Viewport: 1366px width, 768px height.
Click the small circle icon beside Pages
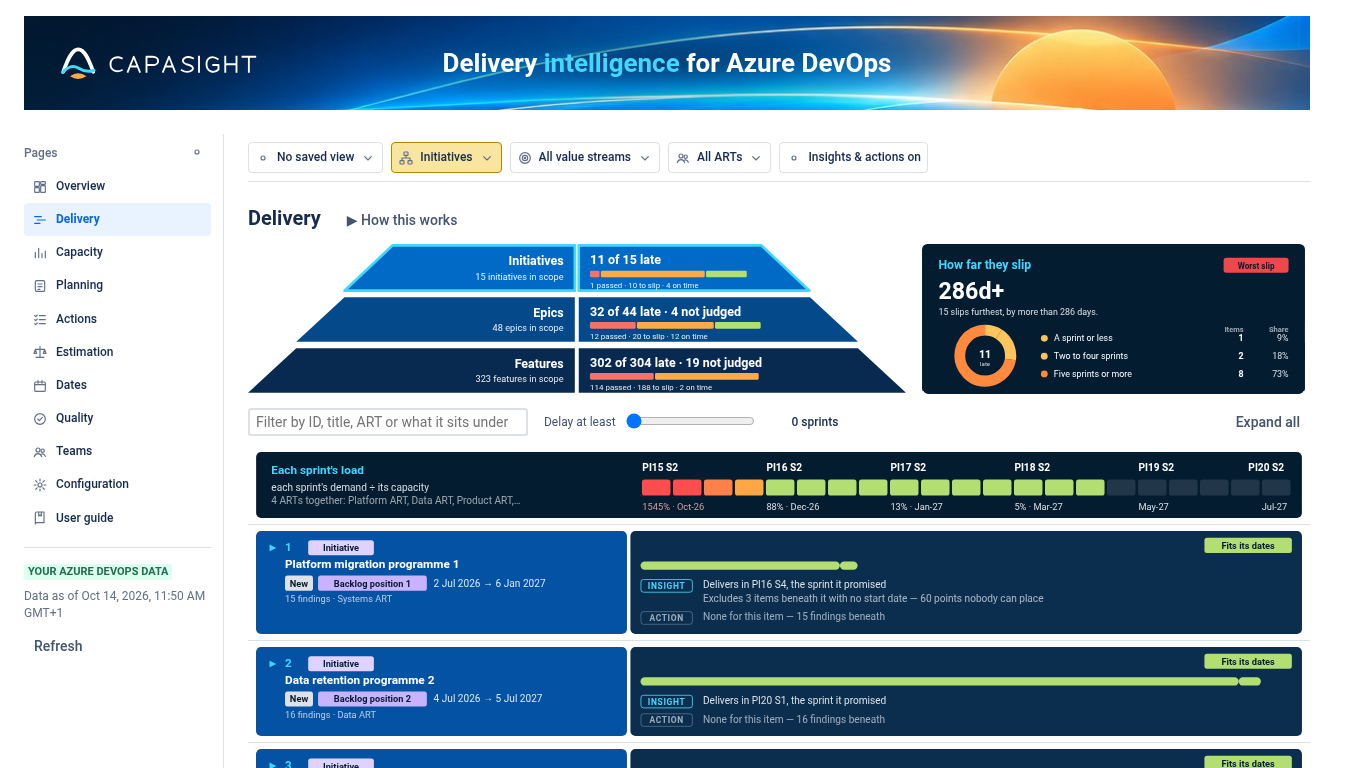click(197, 153)
